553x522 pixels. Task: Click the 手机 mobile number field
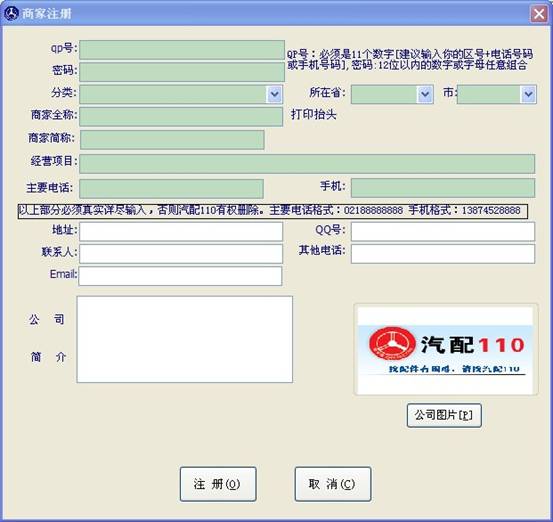pyautogui.click(x=443, y=188)
